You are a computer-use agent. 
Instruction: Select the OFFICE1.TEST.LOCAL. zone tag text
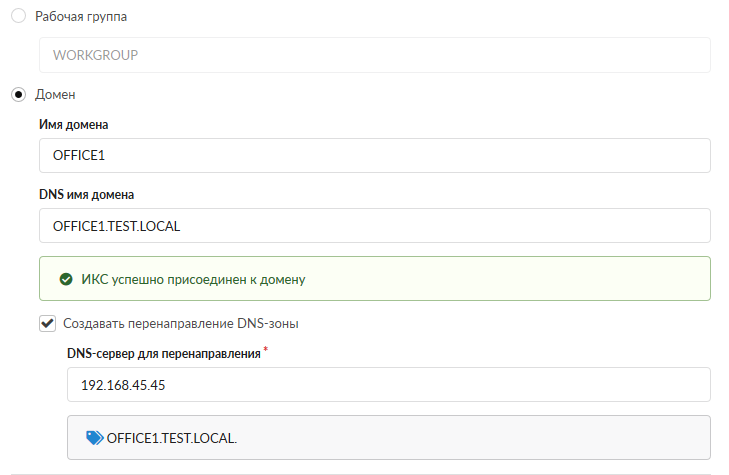pos(172,437)
